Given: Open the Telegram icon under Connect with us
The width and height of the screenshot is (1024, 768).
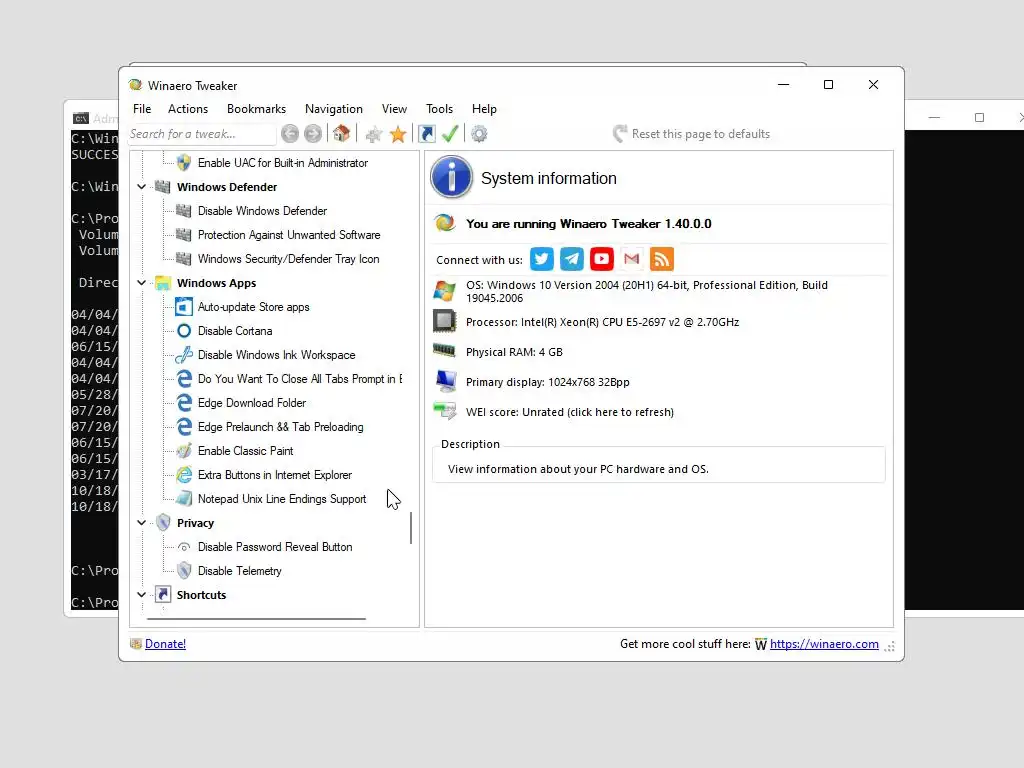Looking at the screenshot, I should click(571, 259).
